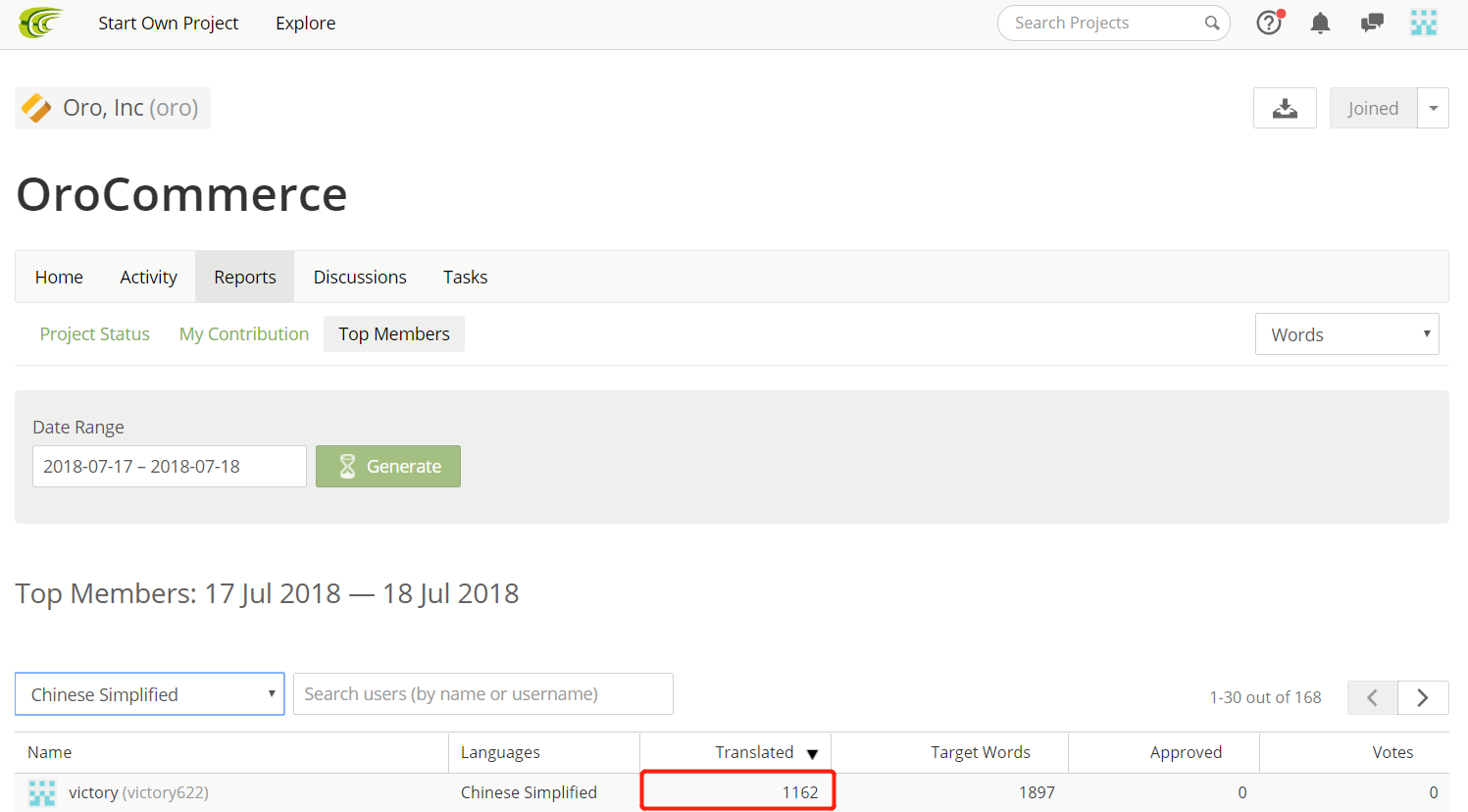Viewport: 1468px width, 812px height.
Task: Click the target words value 1897
Action: click(1037, 792)
